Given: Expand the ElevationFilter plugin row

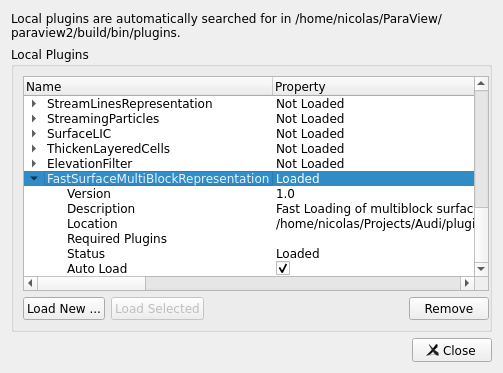Looking at the screenshot, I should pyautogui.click(x=34, y=164).
